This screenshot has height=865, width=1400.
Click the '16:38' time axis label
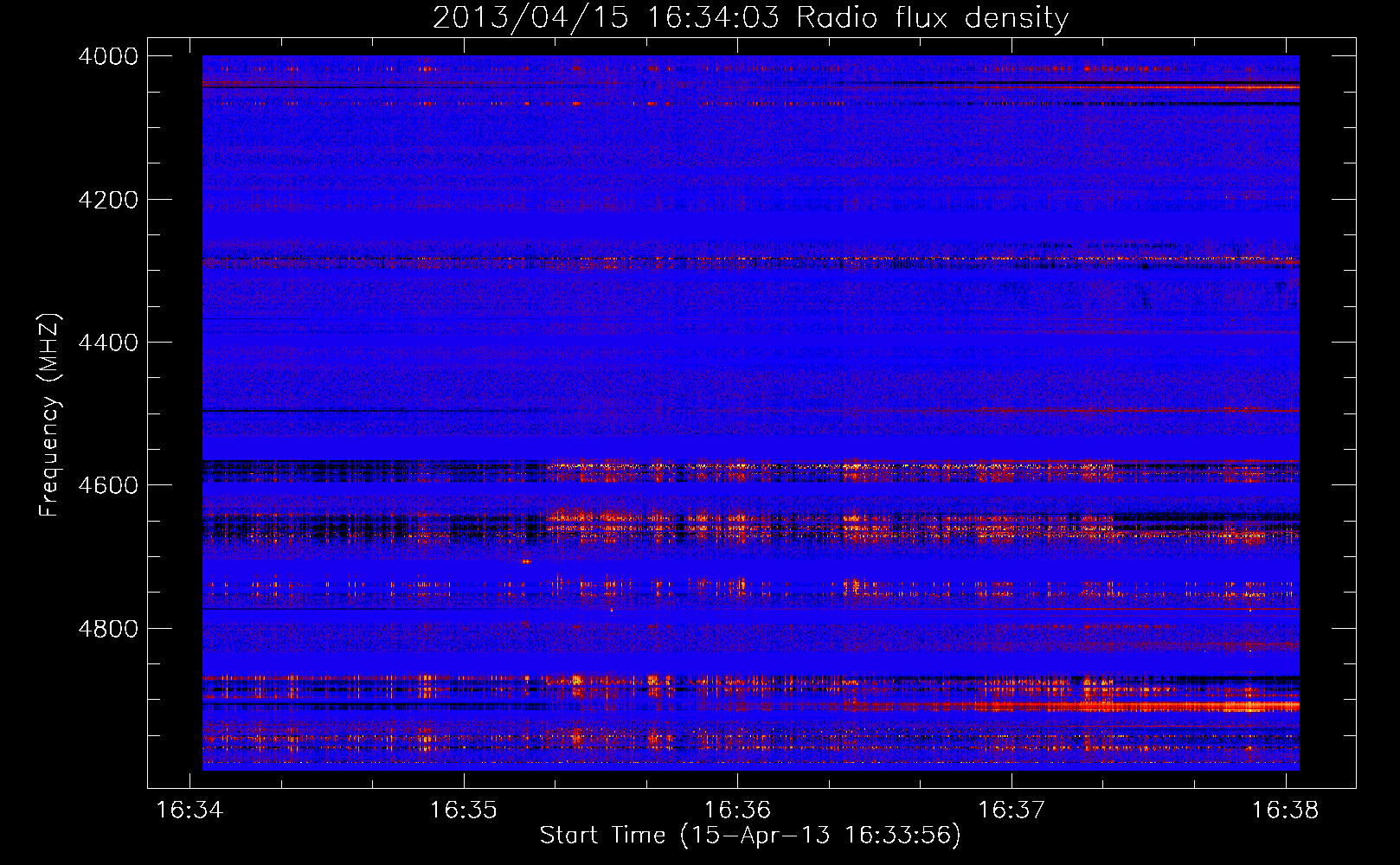click(1286, 811)
